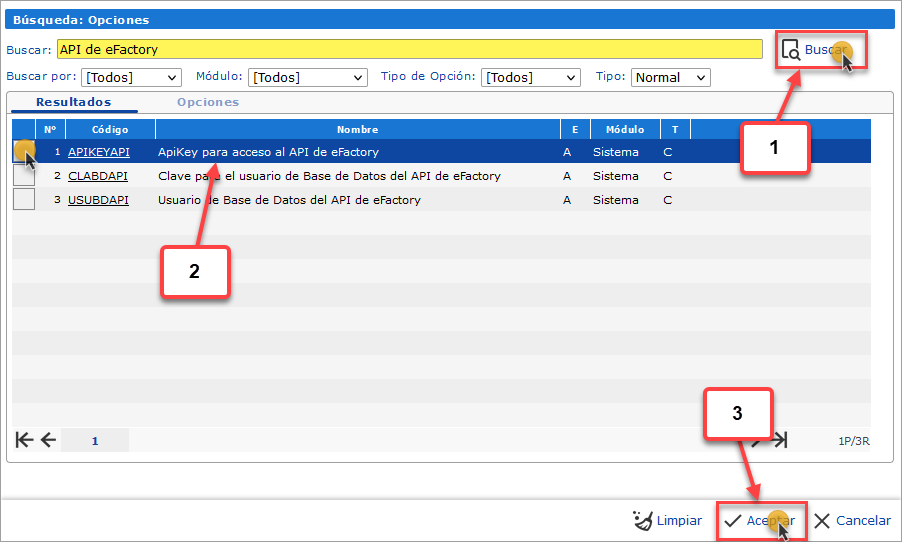This screenshot has height=542, width=902.
Task: Switch to the Resultados tab
Action: pyautogui.click(x=74, y=102)
